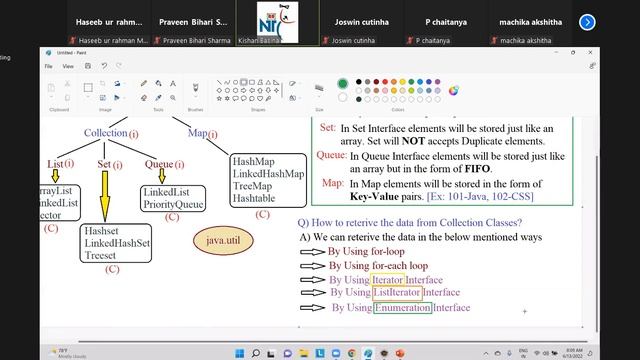The width and height of the screenshot is (640, 360).
Task: Select Kishan Batina video thumbnail
Action: 278,22
